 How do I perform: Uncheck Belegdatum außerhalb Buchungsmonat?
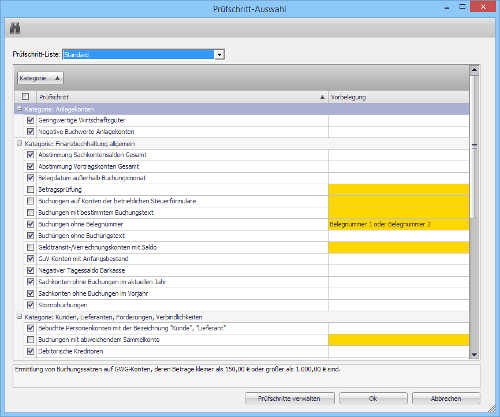click(x=30, y=178)
